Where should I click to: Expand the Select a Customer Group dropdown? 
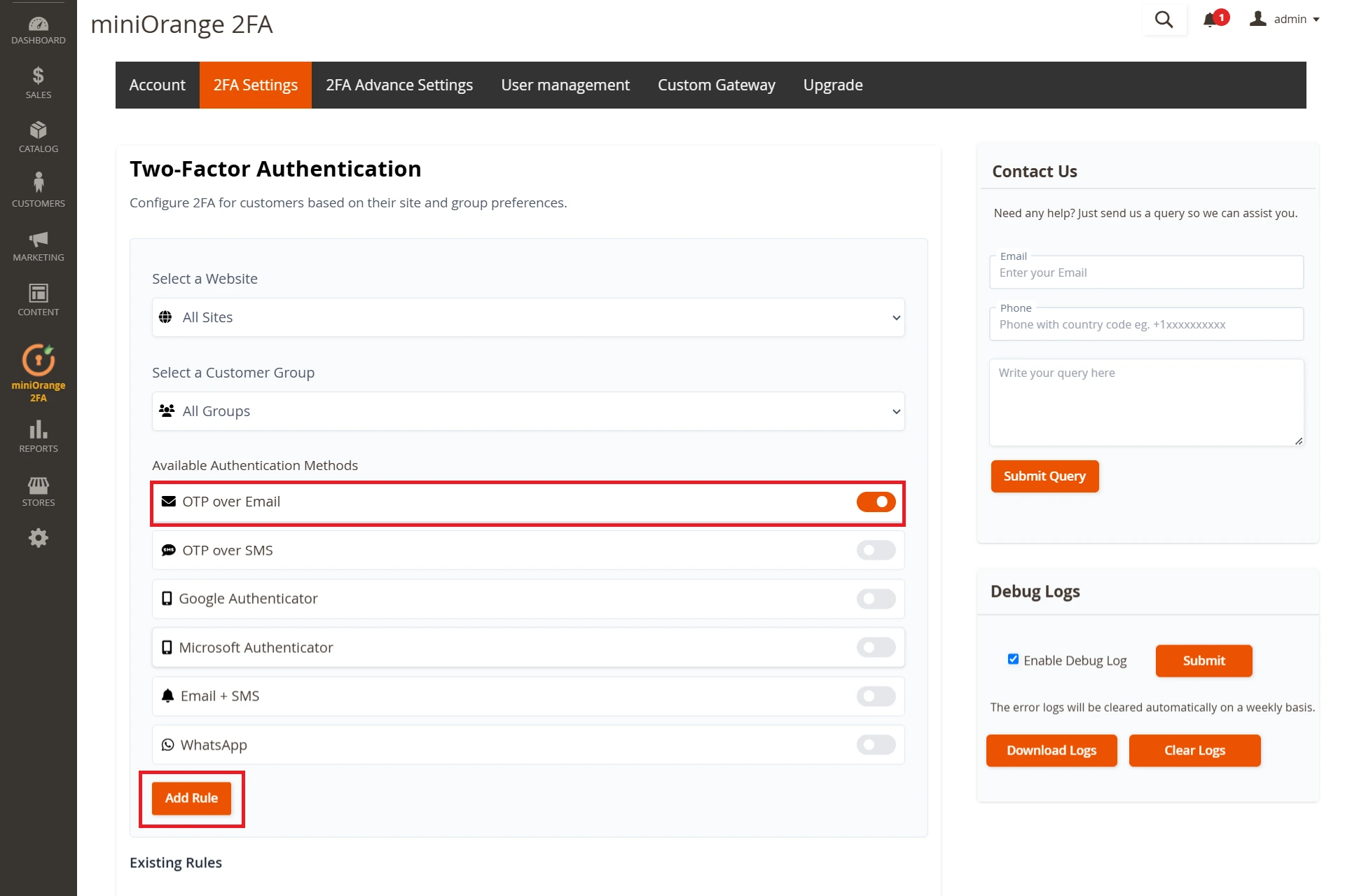pos(528,411)
